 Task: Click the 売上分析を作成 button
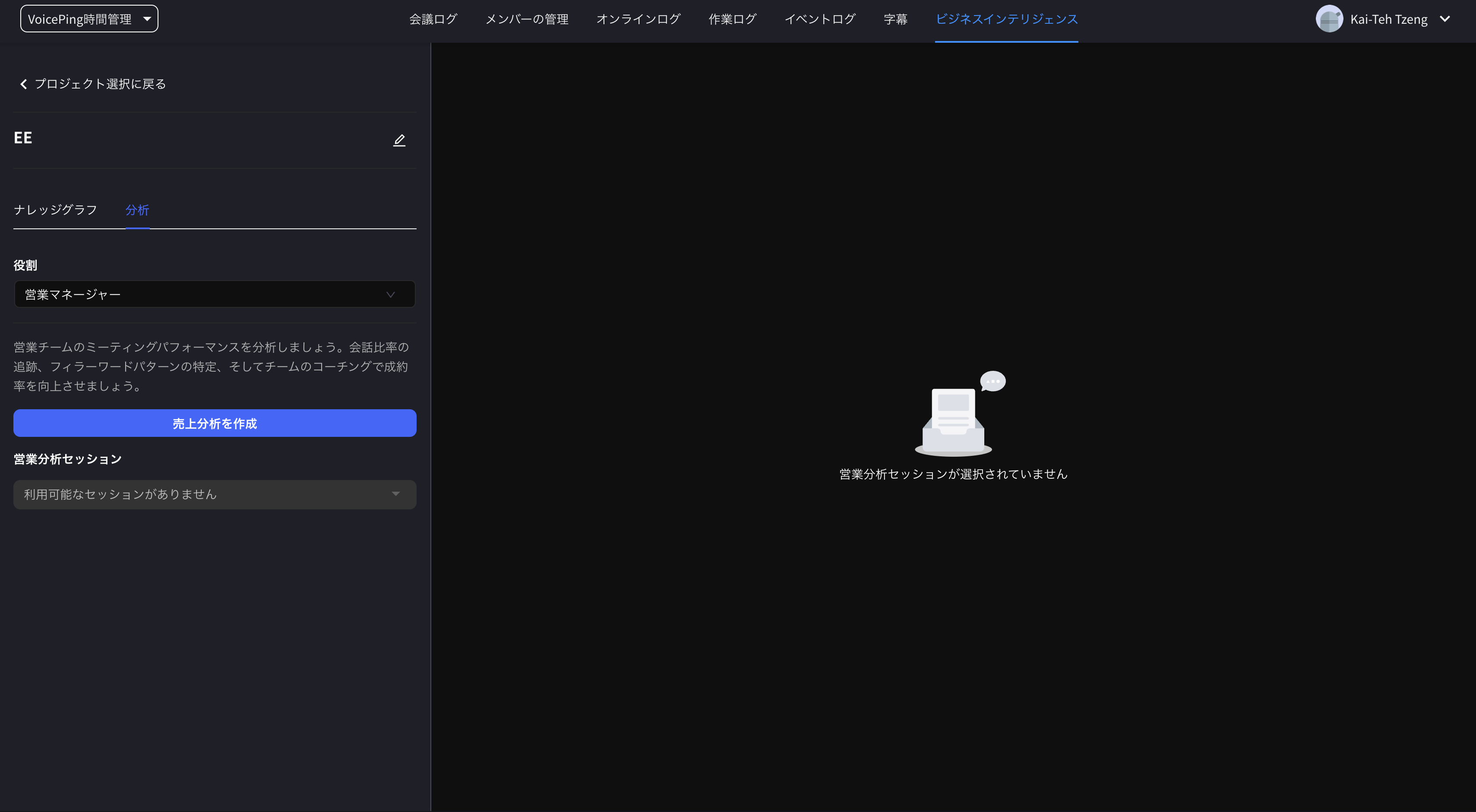(214, 423)
